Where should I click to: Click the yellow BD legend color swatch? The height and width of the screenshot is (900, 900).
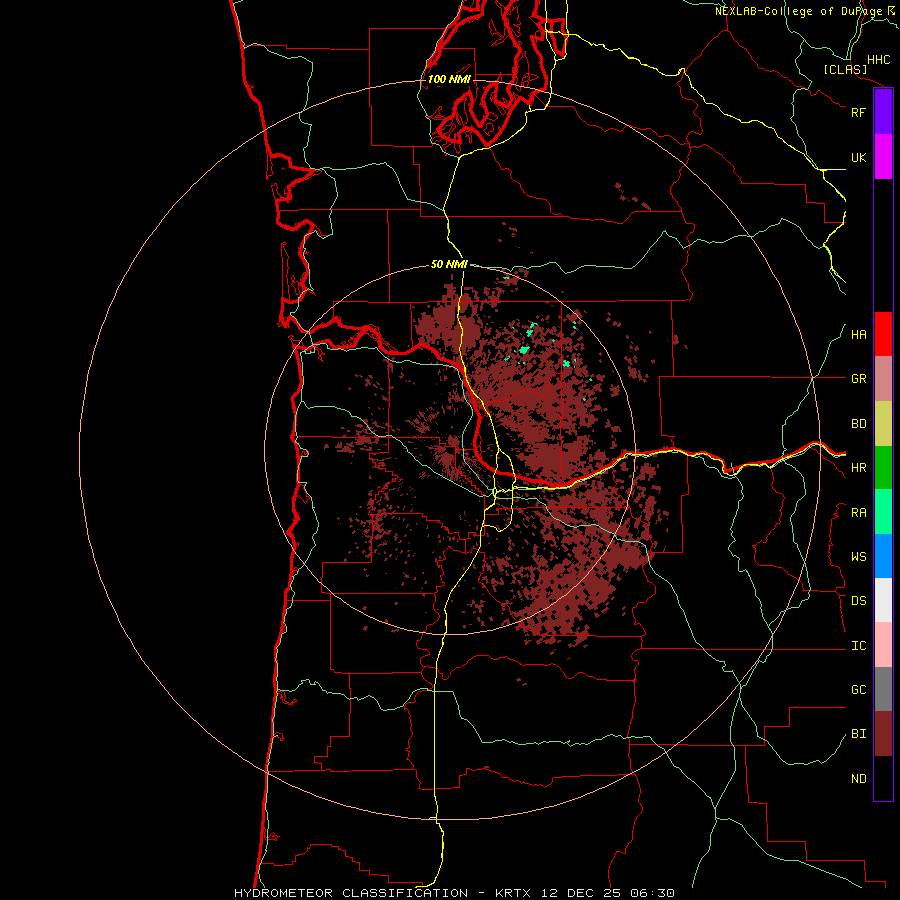click(883, 424)
